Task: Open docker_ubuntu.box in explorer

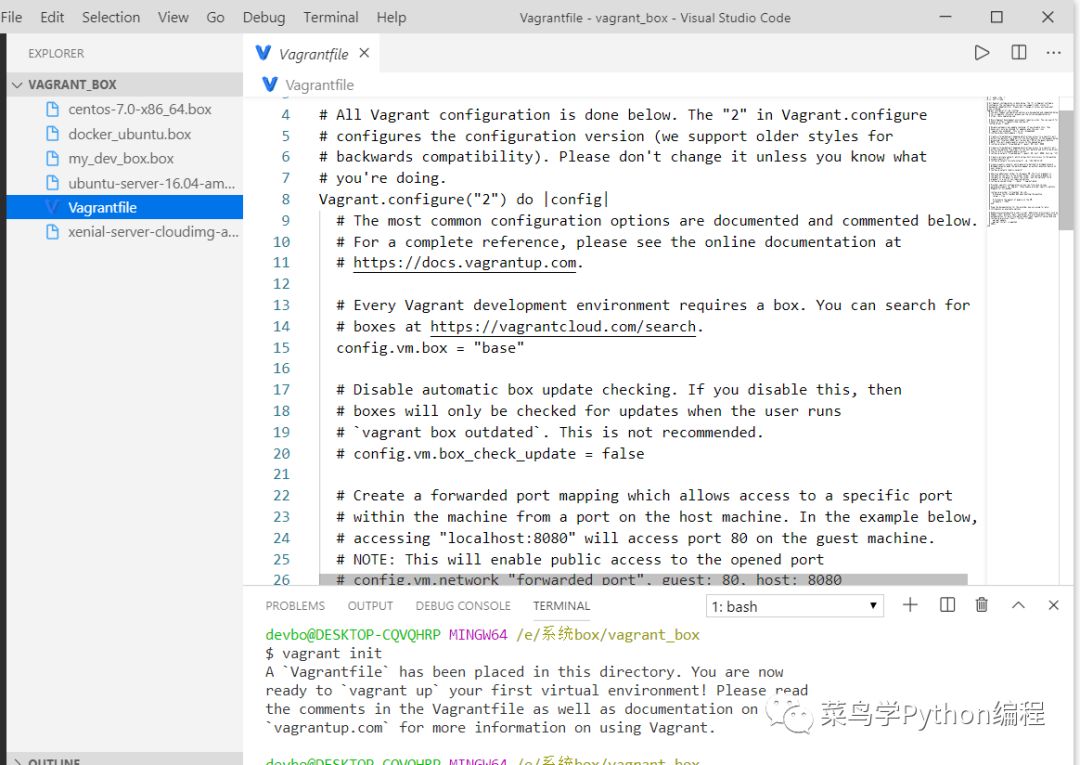Action: coord(129,134)
